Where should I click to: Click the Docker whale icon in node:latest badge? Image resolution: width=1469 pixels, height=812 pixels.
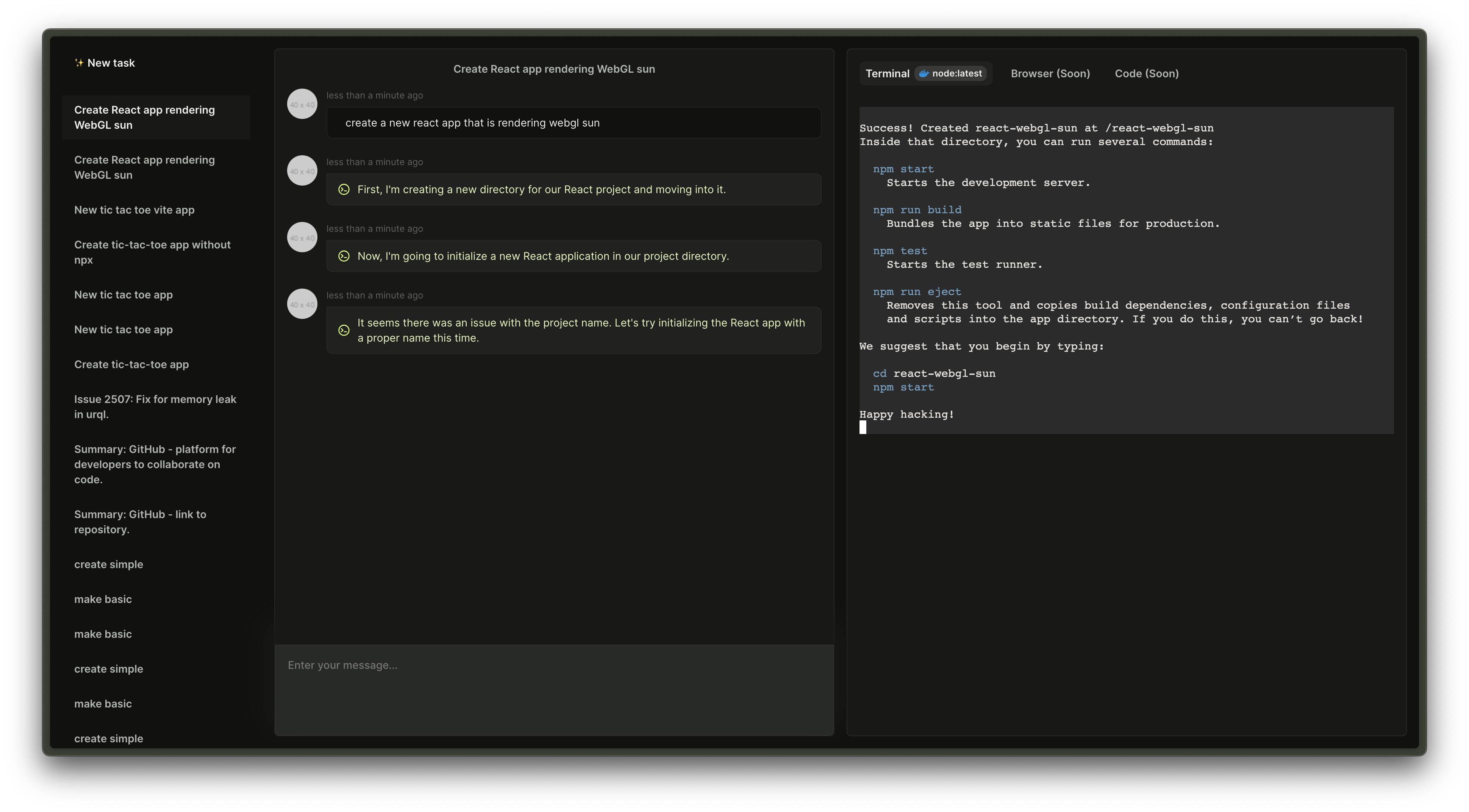click(923, 73)
